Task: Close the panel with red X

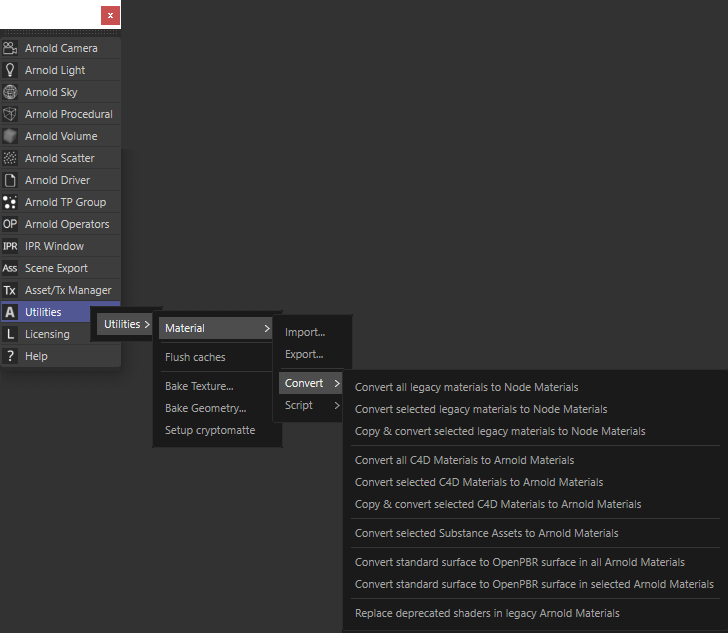Action: [110, 15]
